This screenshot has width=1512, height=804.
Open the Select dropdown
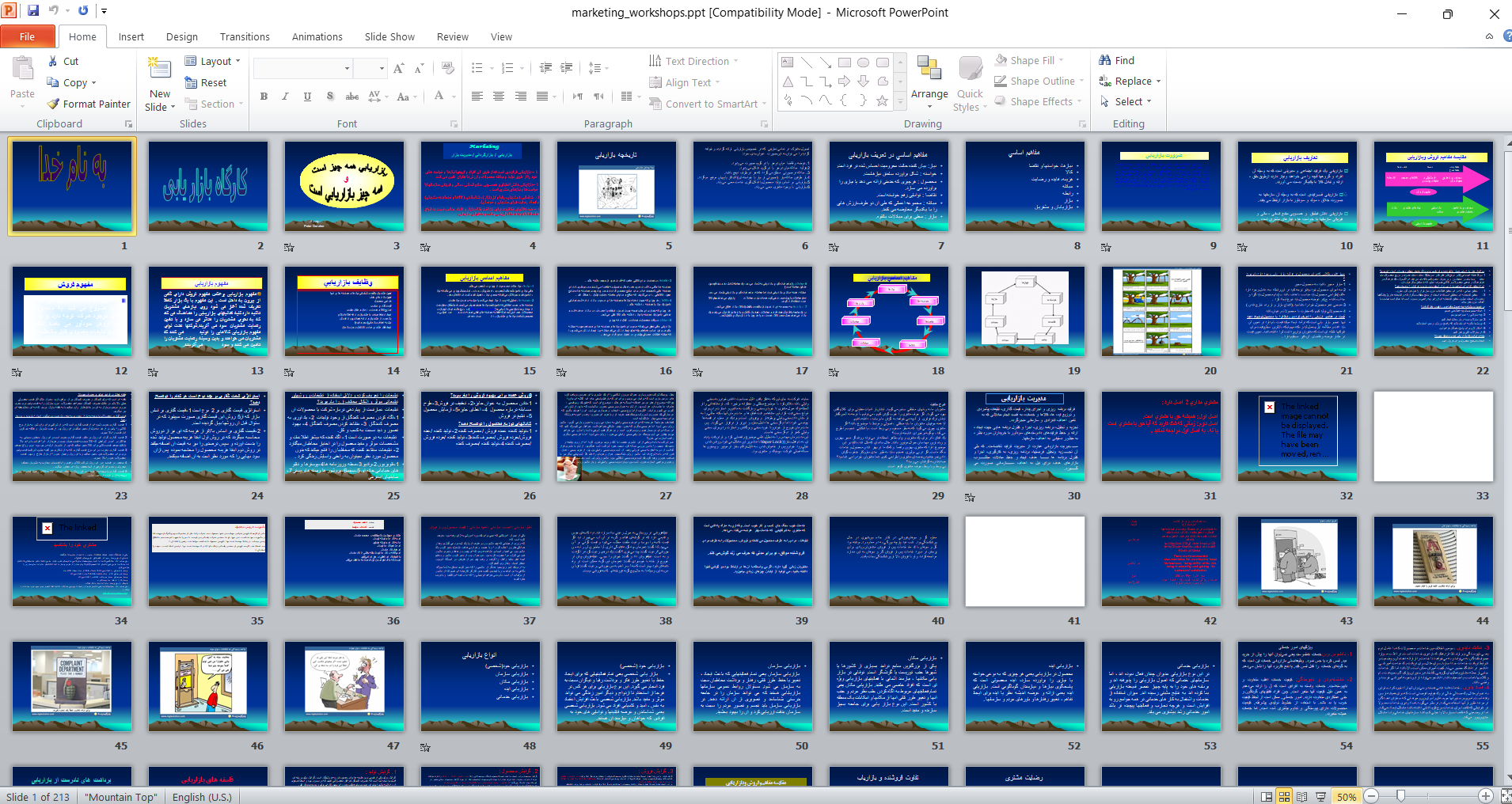[1126, 102]
